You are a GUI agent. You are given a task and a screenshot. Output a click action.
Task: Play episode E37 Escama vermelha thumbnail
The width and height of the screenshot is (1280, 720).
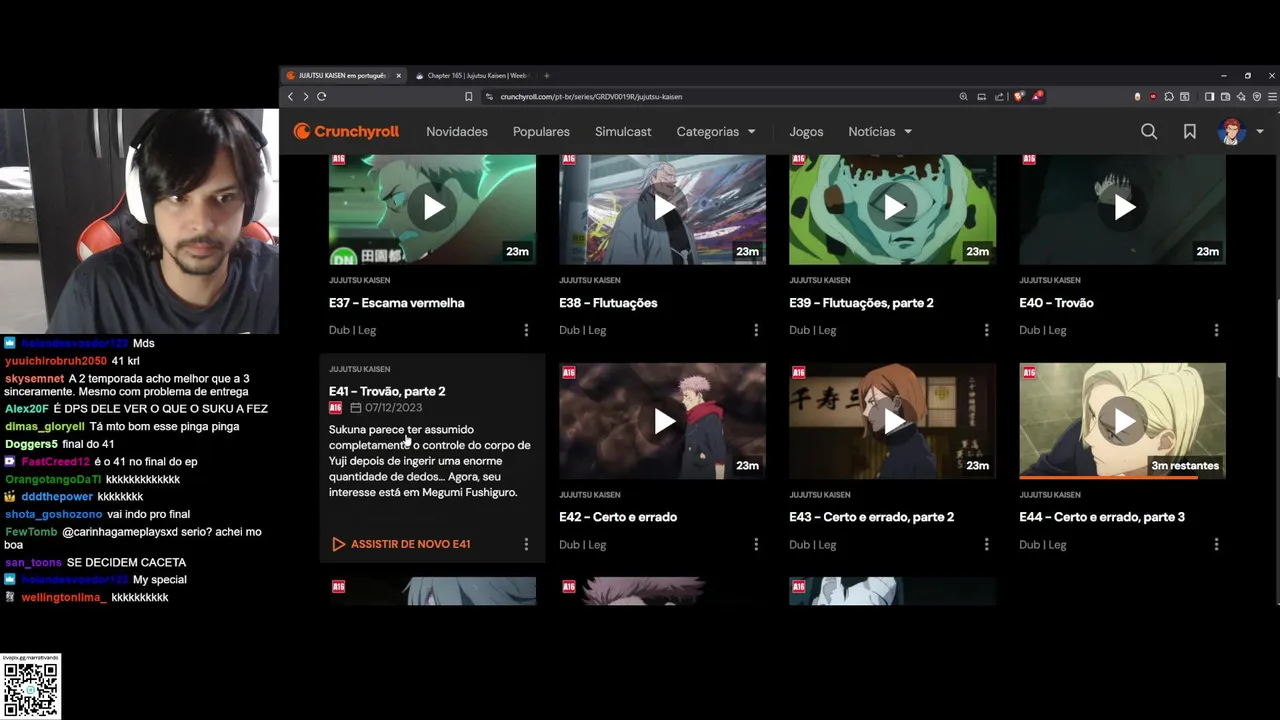coord(432,209)
